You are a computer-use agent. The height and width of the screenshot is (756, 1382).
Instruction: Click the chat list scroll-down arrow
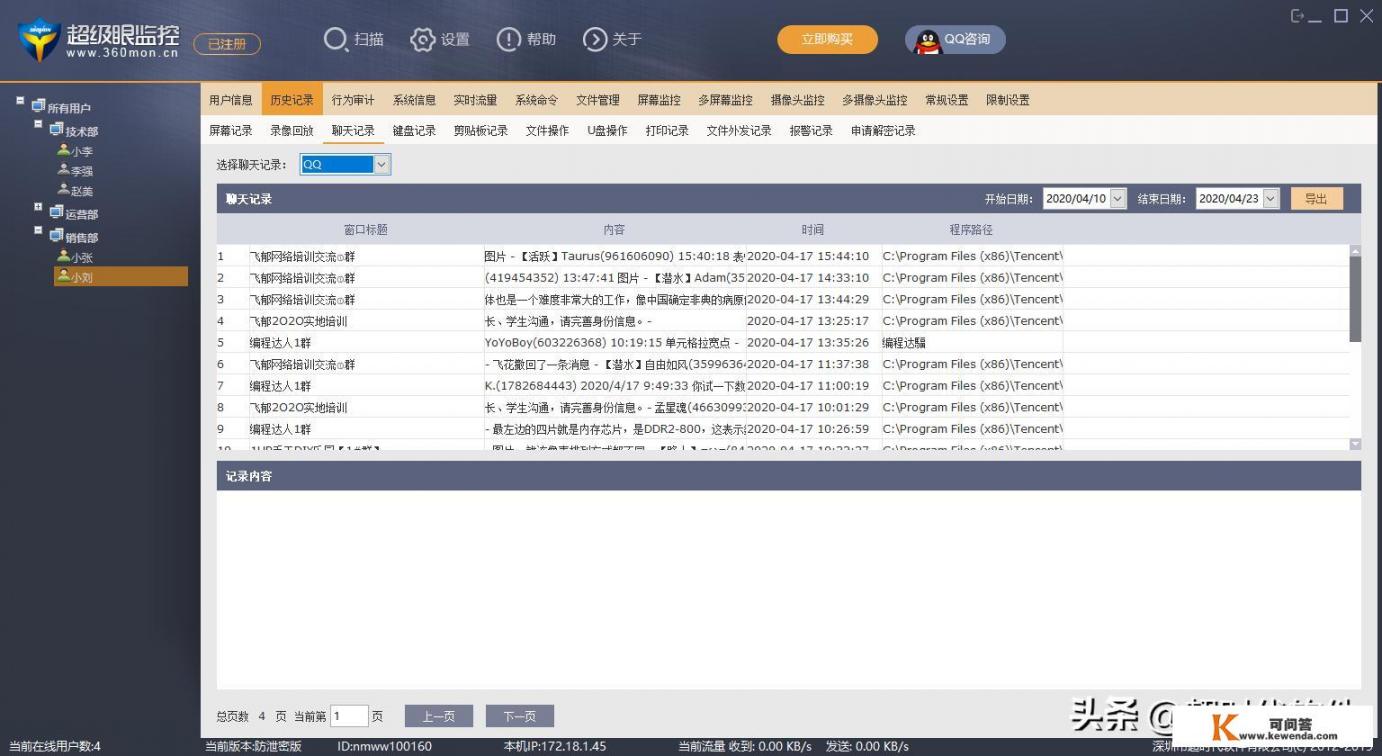(1355, 443)
